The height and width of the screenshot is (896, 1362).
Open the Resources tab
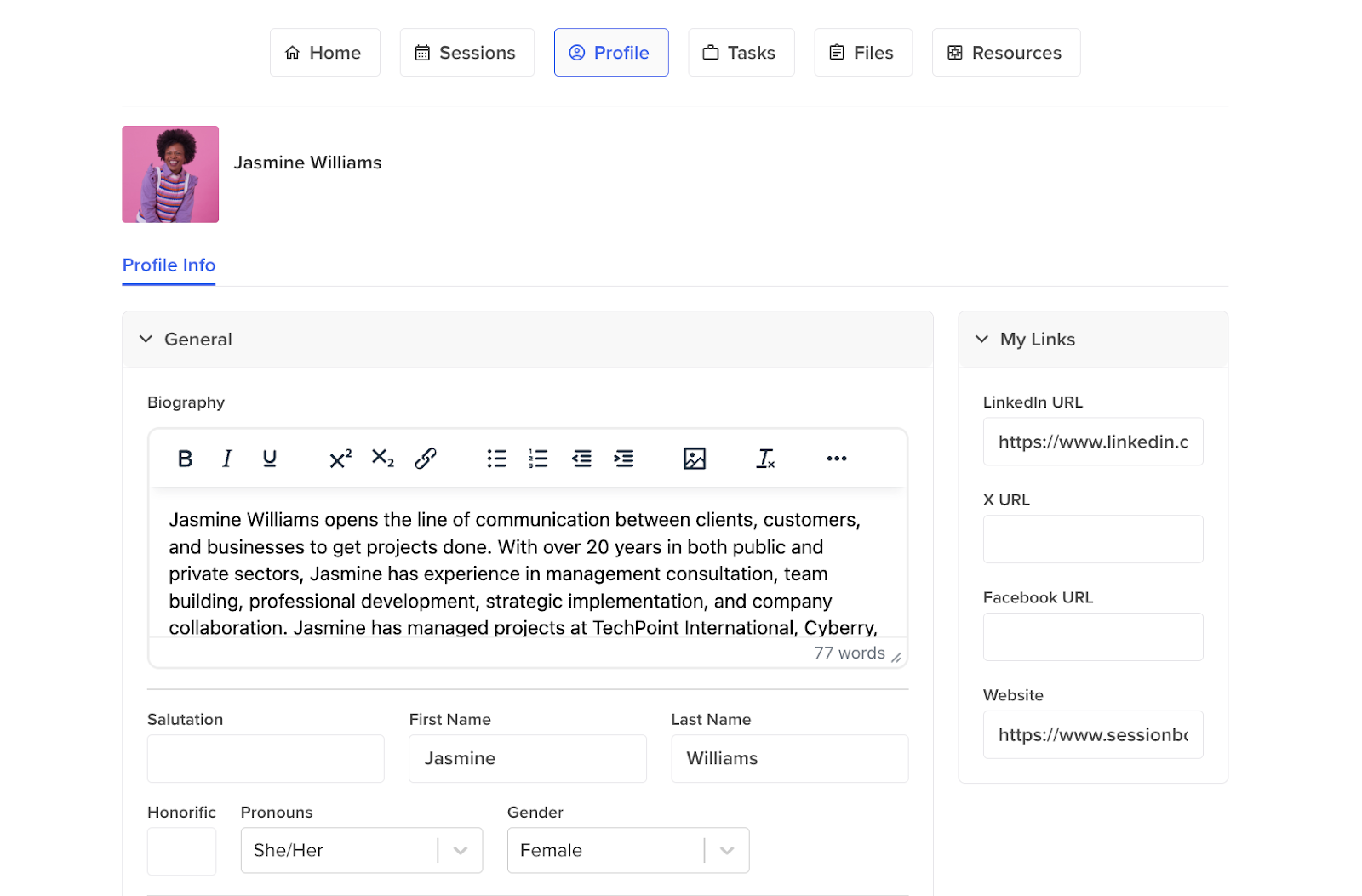(x=1005, y=53)
